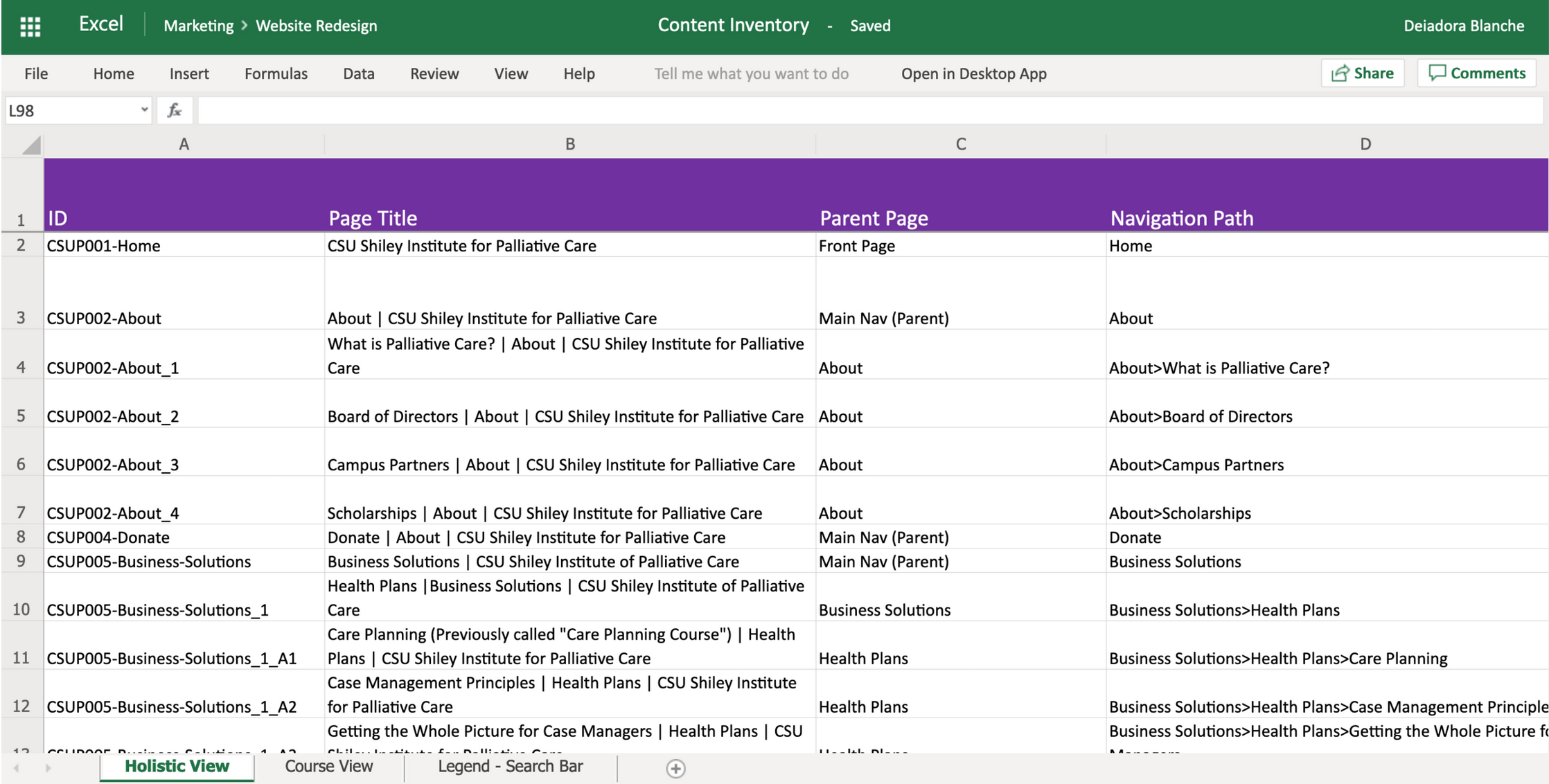Switch to Legend - Search Bar sheet tab
Viewport: 1549px width, 784px height.
click(x=511, y=767)
